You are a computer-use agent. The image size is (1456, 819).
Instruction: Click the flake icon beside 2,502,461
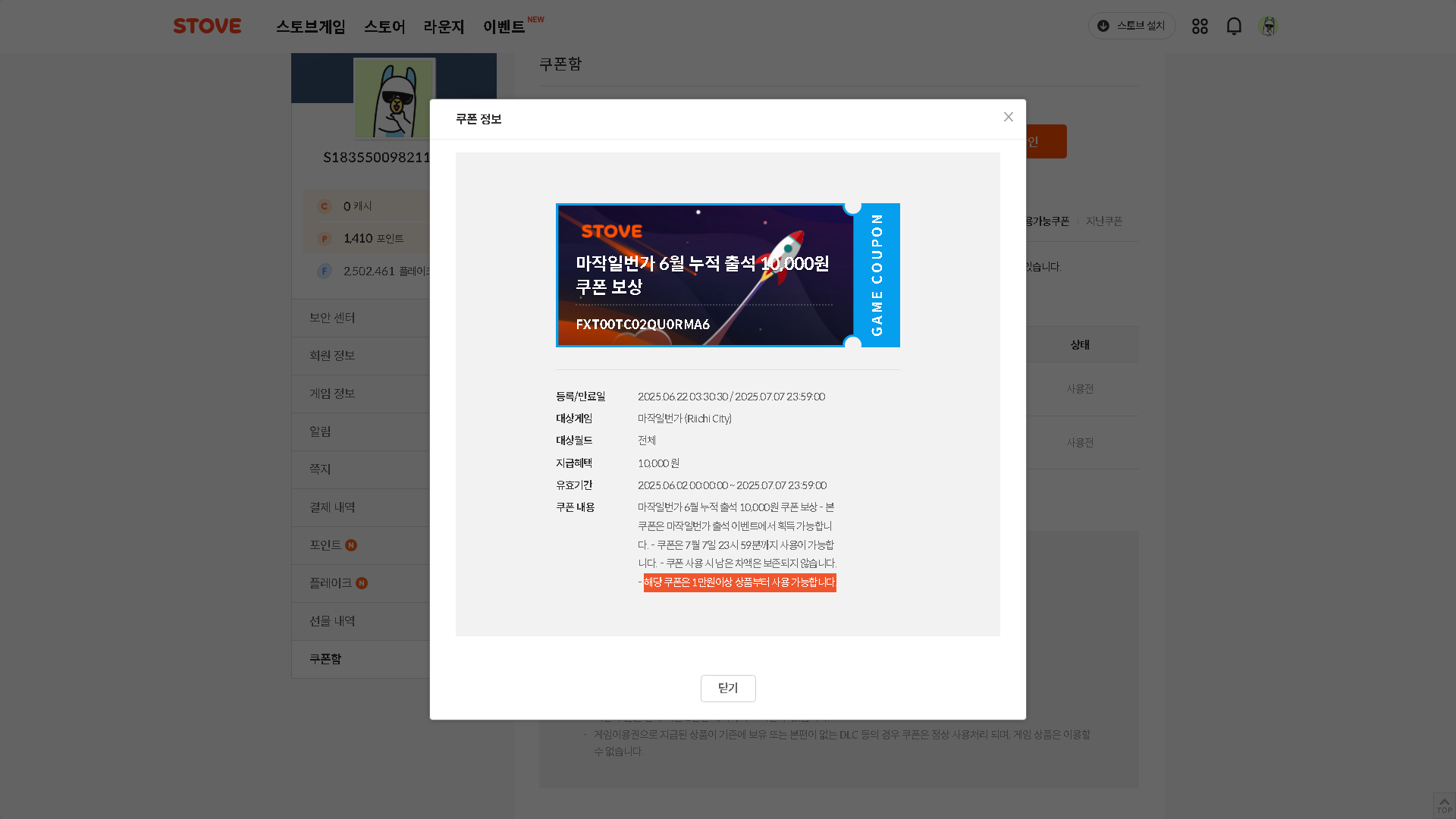pyautogui.click(x=325, y=271)
